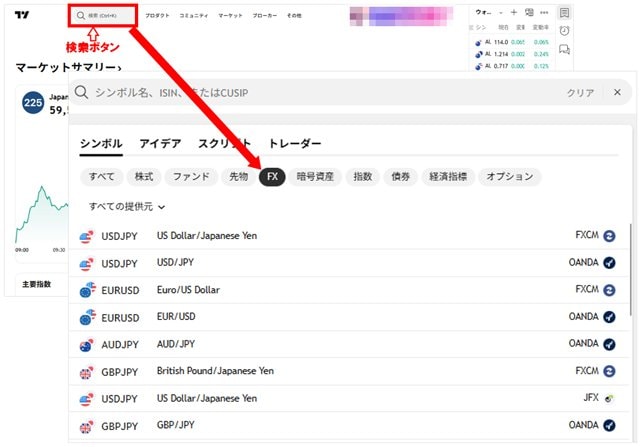Select AUD/JPY OANDA result

[x=349, y=344]
